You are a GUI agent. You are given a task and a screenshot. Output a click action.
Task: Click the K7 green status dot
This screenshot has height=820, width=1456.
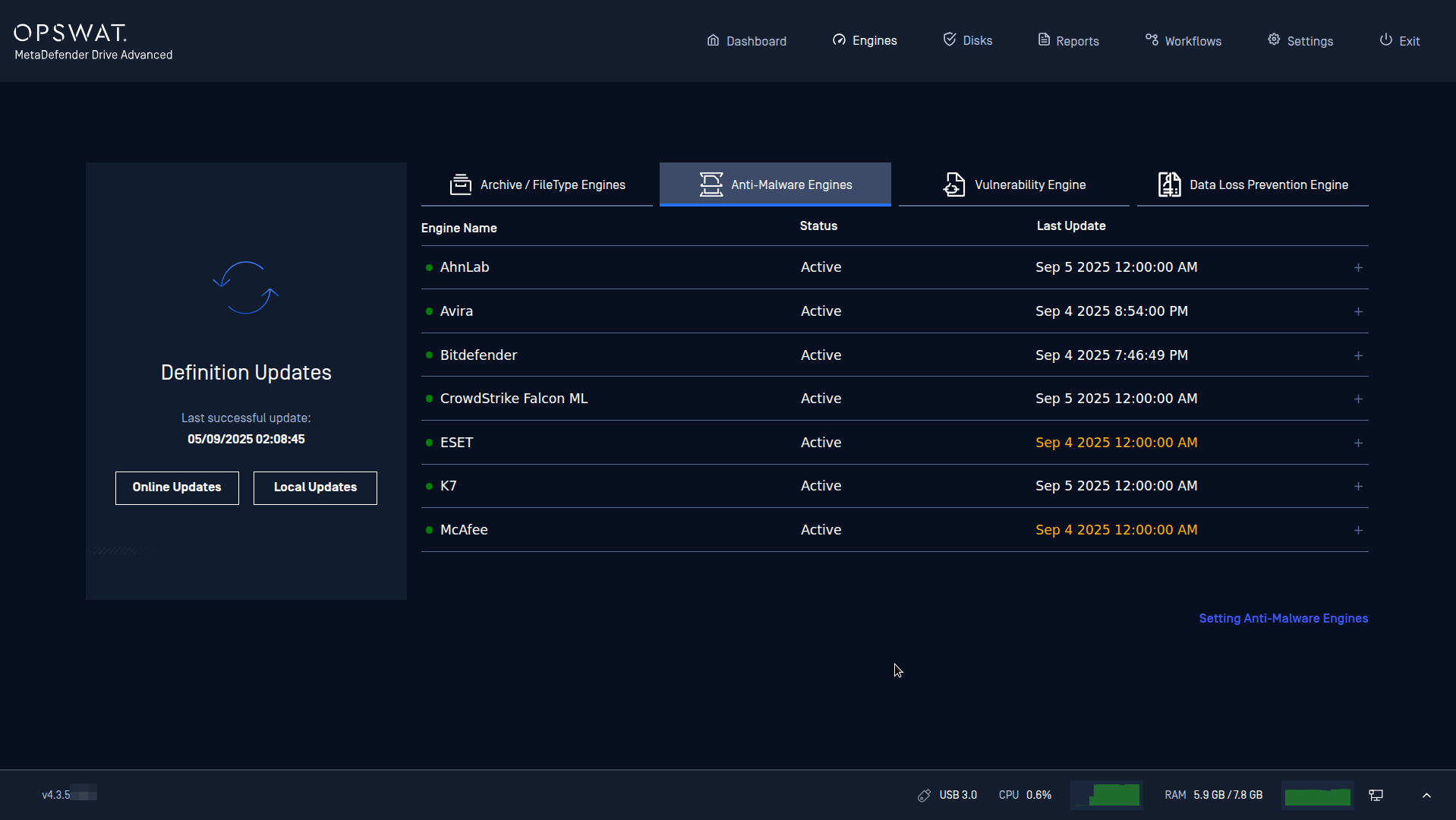tap(429, 486)
